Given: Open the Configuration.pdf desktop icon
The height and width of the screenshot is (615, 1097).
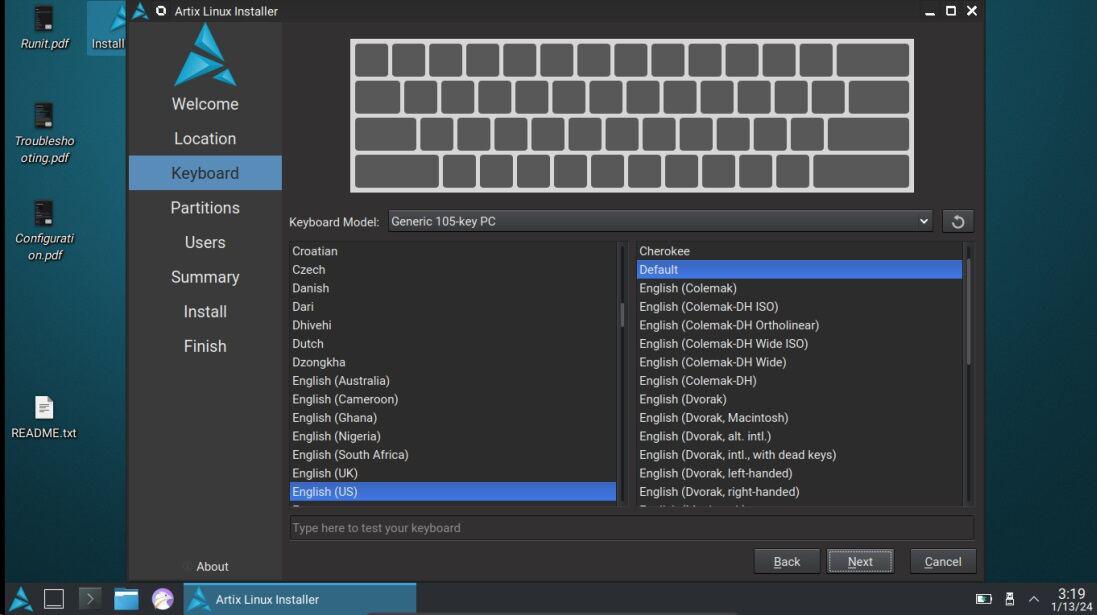Looking at the screenshot, I should point(44,231).
